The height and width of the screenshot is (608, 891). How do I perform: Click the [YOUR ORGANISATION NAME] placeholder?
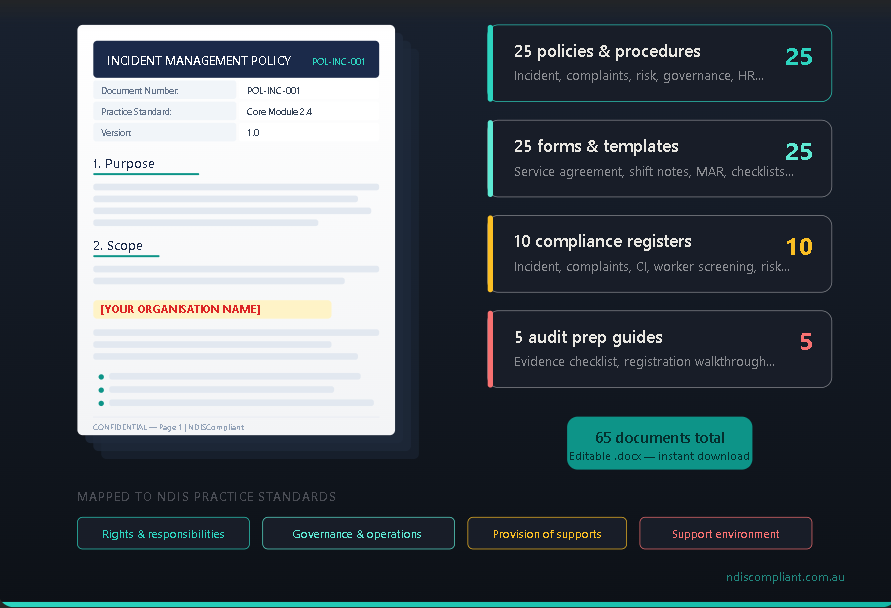point(180,309)
